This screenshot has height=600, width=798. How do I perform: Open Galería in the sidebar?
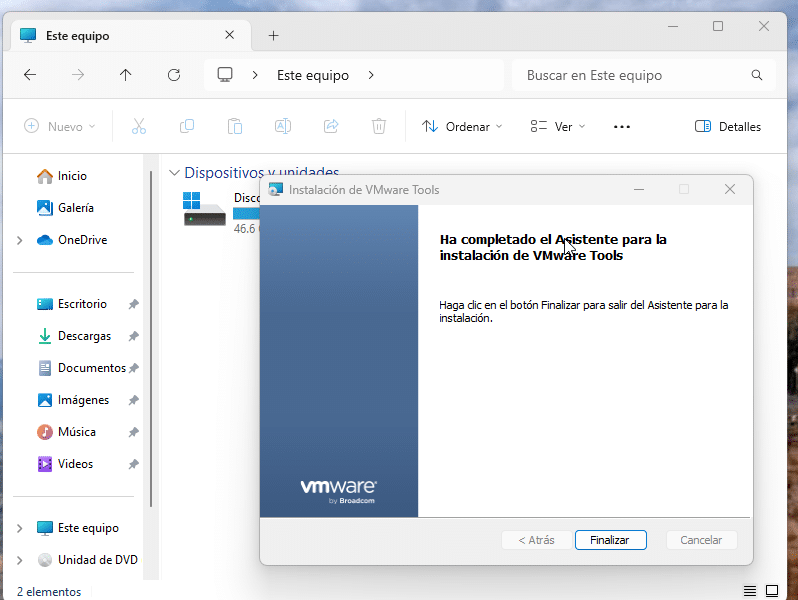pos(76,208)
